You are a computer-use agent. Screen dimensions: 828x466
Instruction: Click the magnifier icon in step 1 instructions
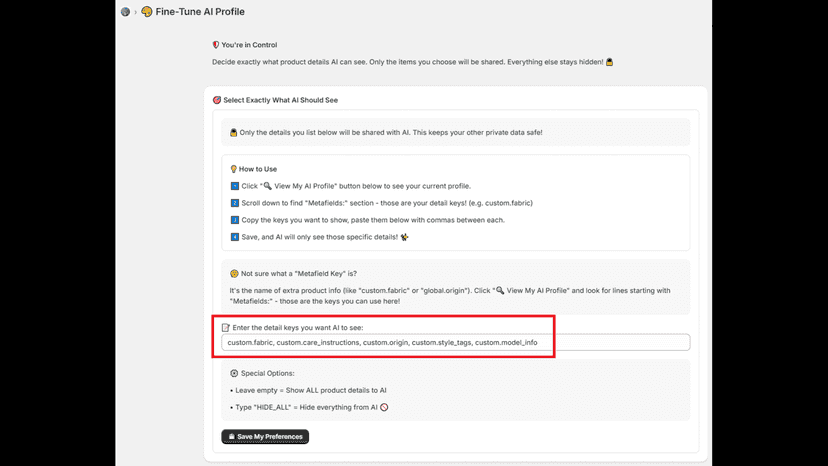tap(267, 186)
